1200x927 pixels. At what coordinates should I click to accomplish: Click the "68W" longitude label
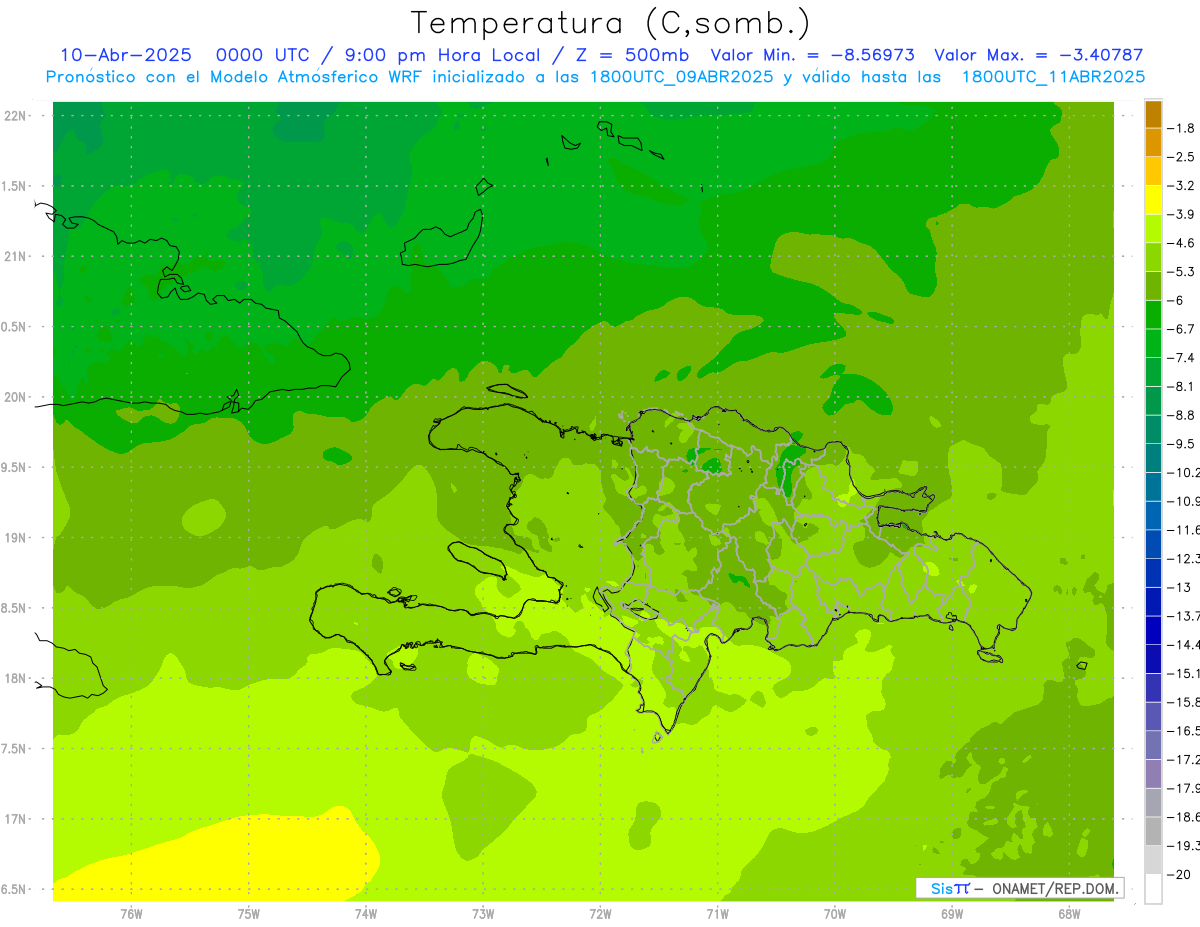pyautogui.click(x=1069, y=913)
